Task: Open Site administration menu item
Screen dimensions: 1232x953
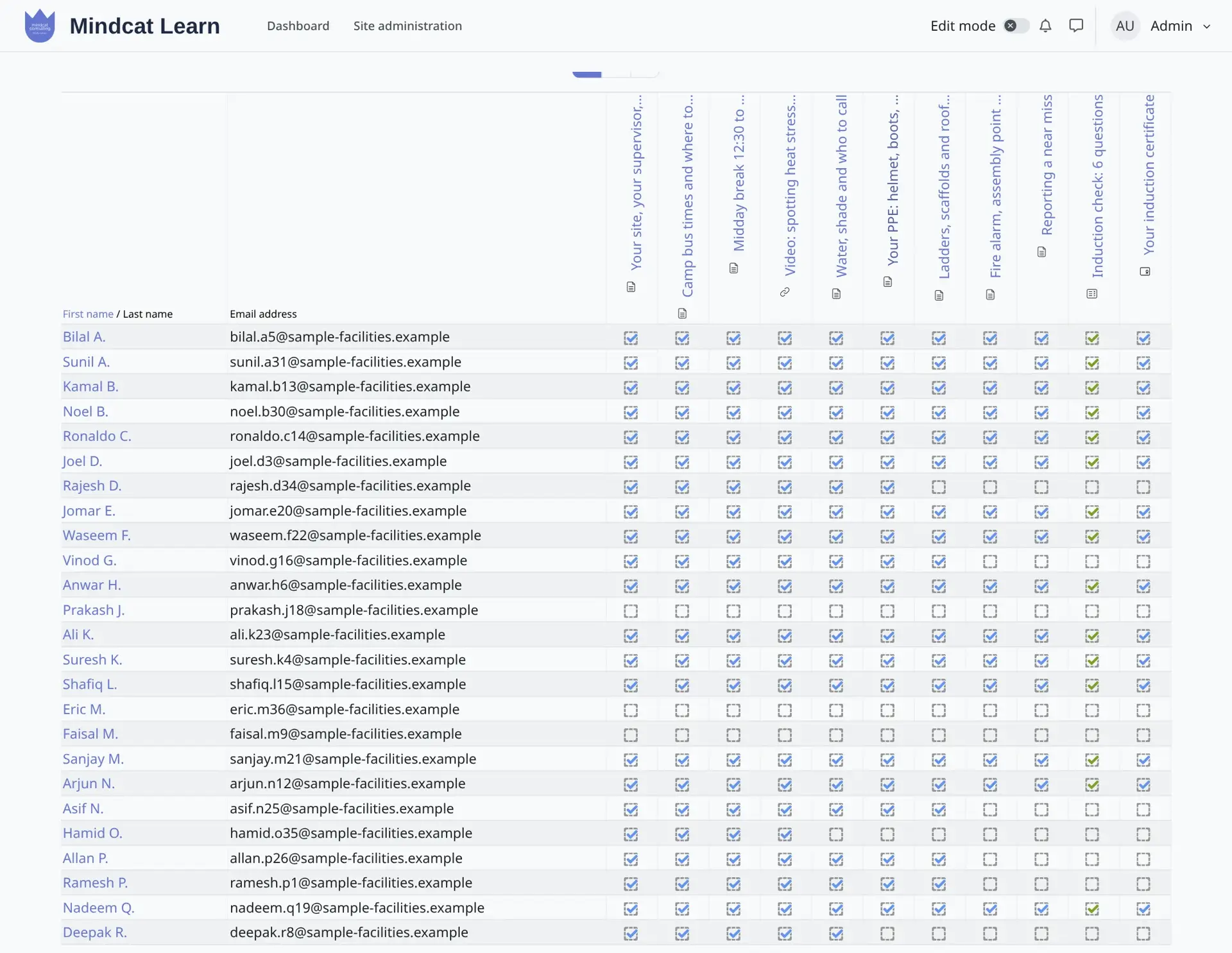Action: (407, 26)
